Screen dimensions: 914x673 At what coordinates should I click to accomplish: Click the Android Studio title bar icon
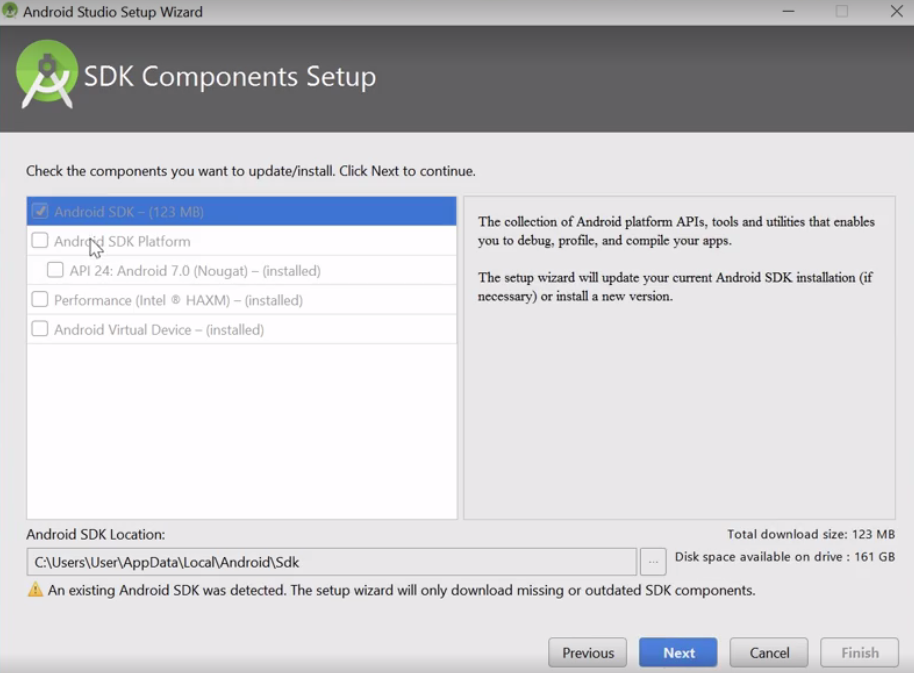click(10, 11)
